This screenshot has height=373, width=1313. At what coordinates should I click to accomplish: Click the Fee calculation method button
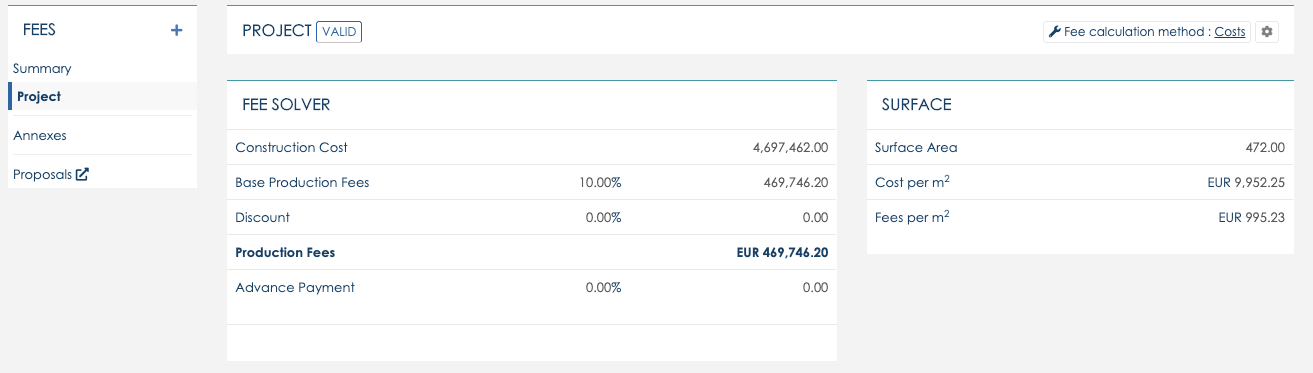tap(1146, 32)
